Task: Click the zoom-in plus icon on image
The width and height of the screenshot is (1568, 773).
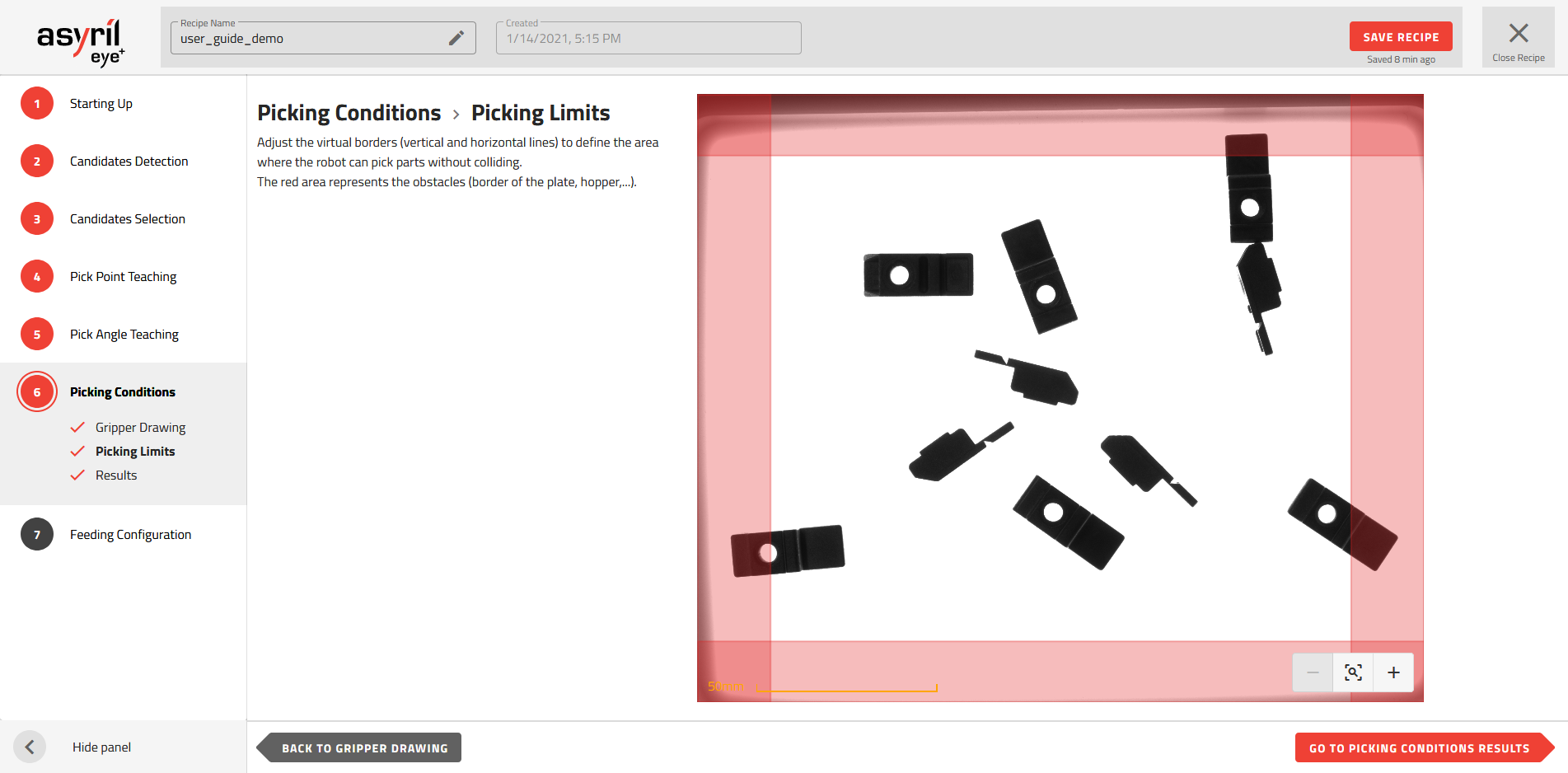Action: [1393, 672]
